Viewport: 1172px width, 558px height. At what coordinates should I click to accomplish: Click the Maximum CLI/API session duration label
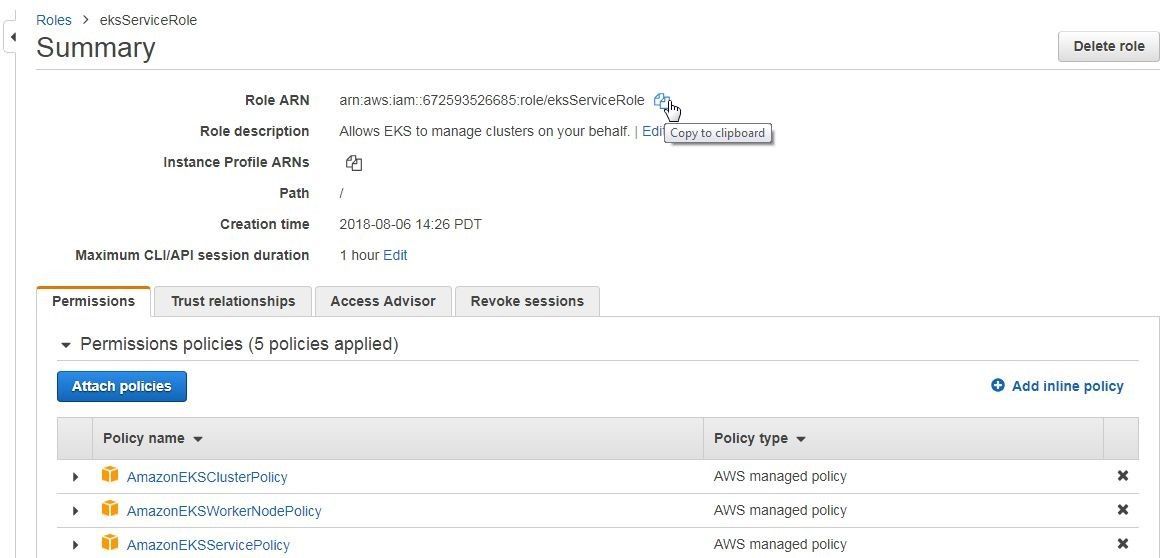[192, 255]
